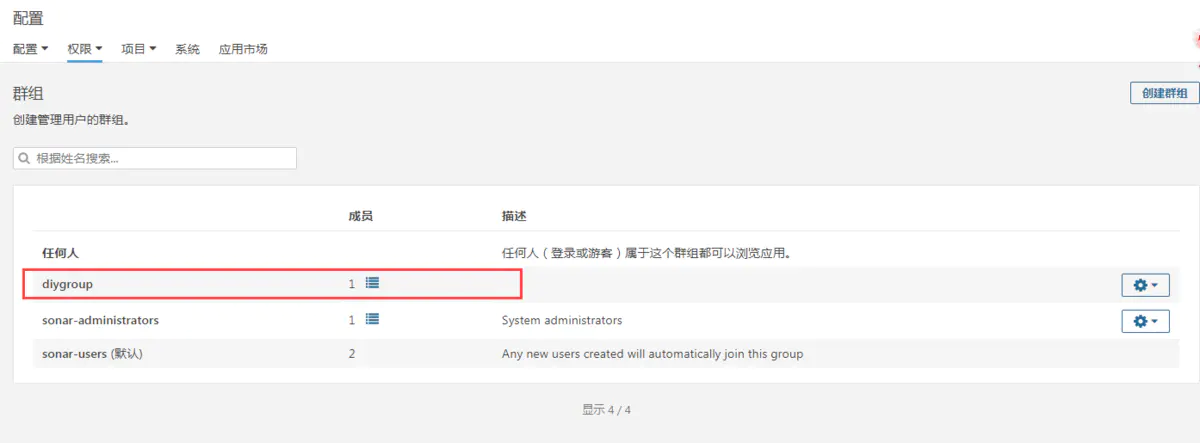Click the 成员 column header
The image size is (1200, 443).
coord(360,216)
